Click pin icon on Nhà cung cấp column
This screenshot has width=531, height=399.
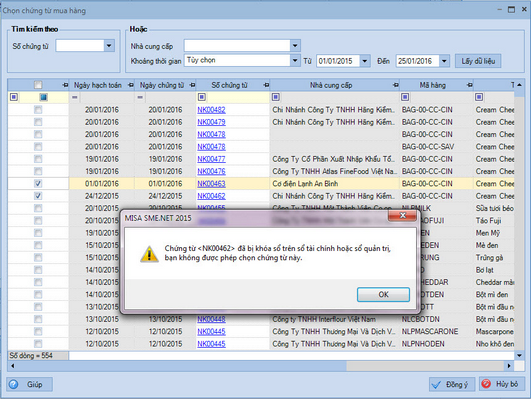(396, 85)
